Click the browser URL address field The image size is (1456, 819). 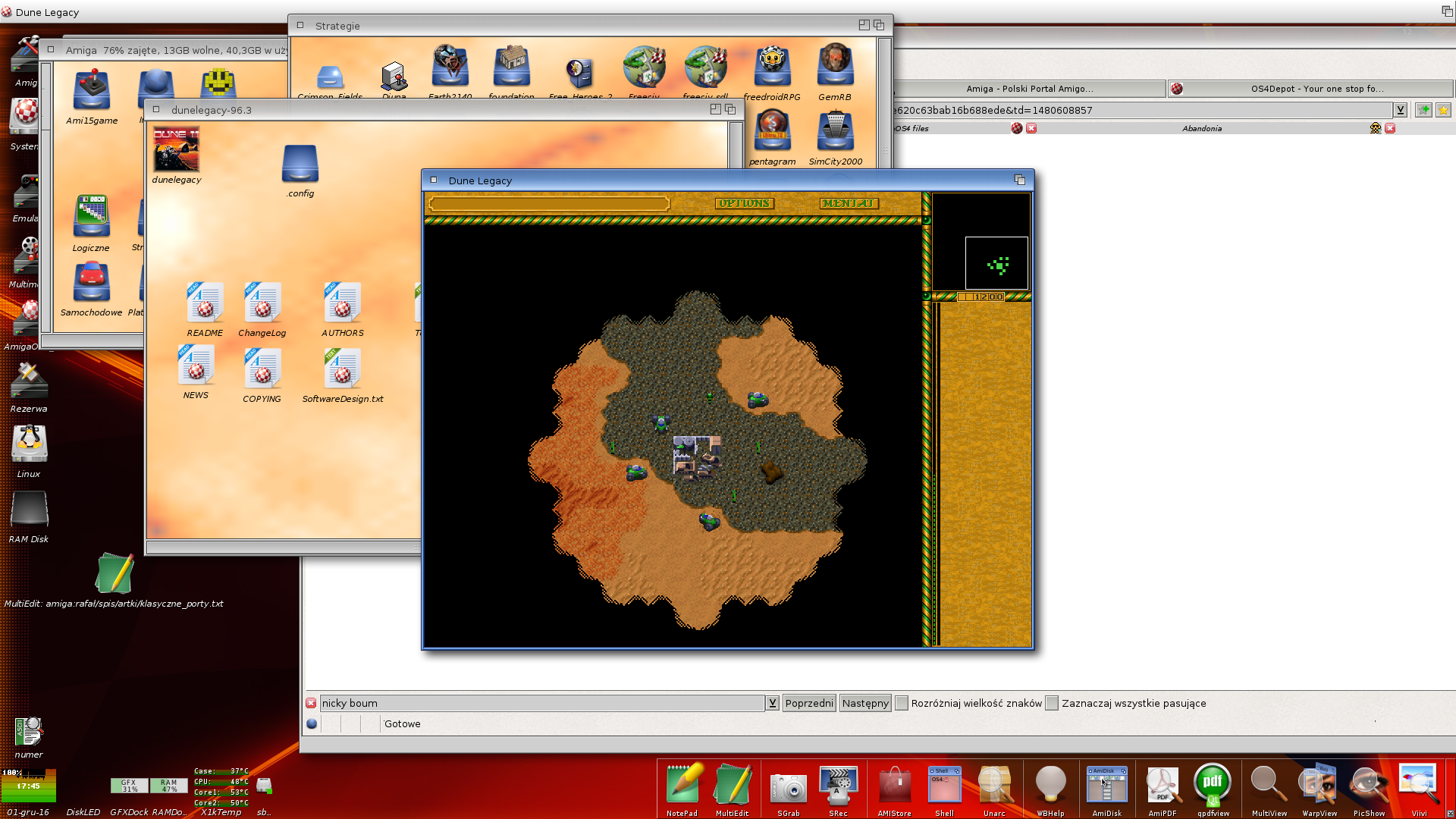pos(1144,110)
